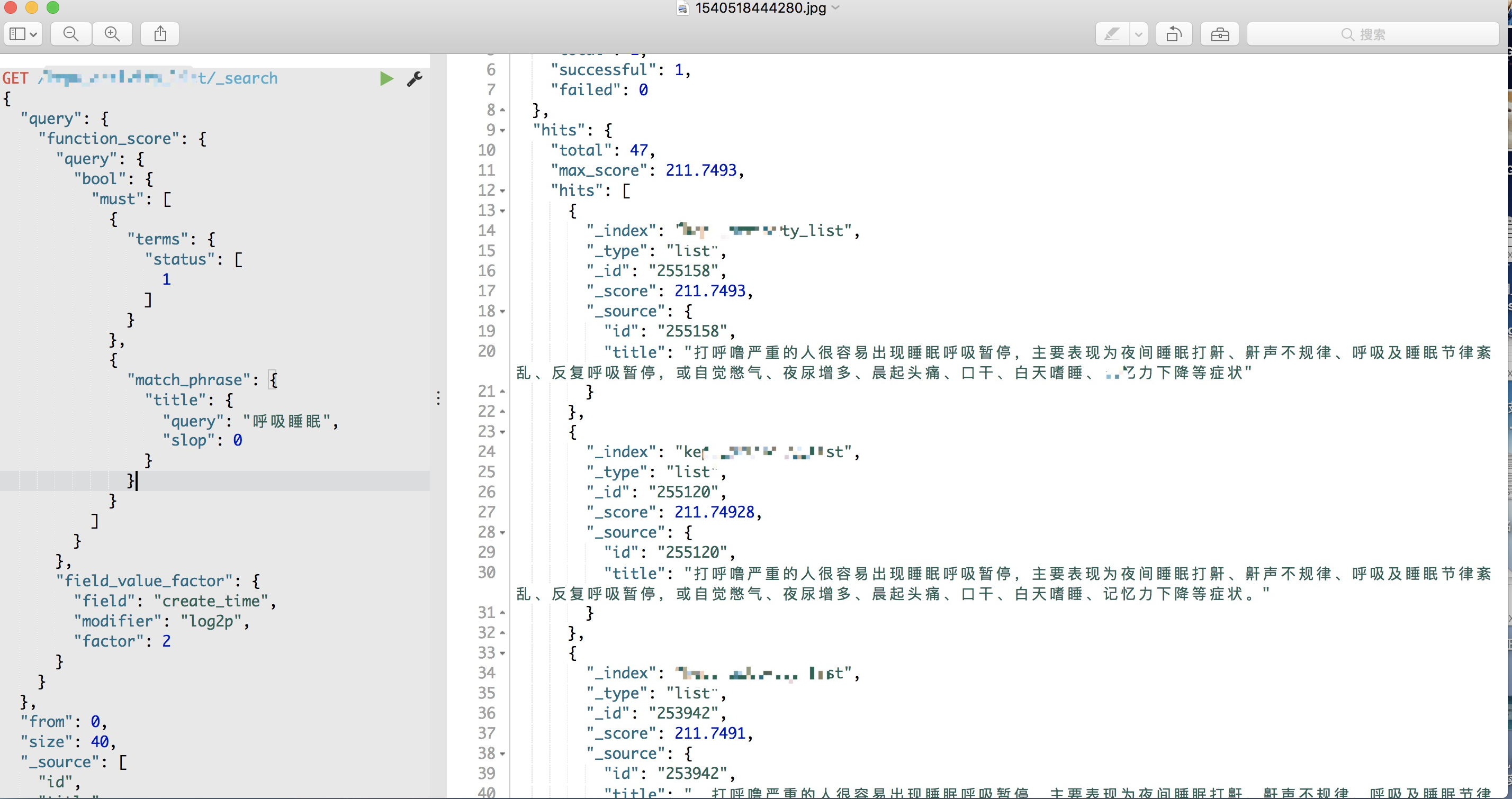Screen dimensions: 1512x799
Task: Open the 1540518444280.jpg title dropdown
Action: click(x=836, y=7)
